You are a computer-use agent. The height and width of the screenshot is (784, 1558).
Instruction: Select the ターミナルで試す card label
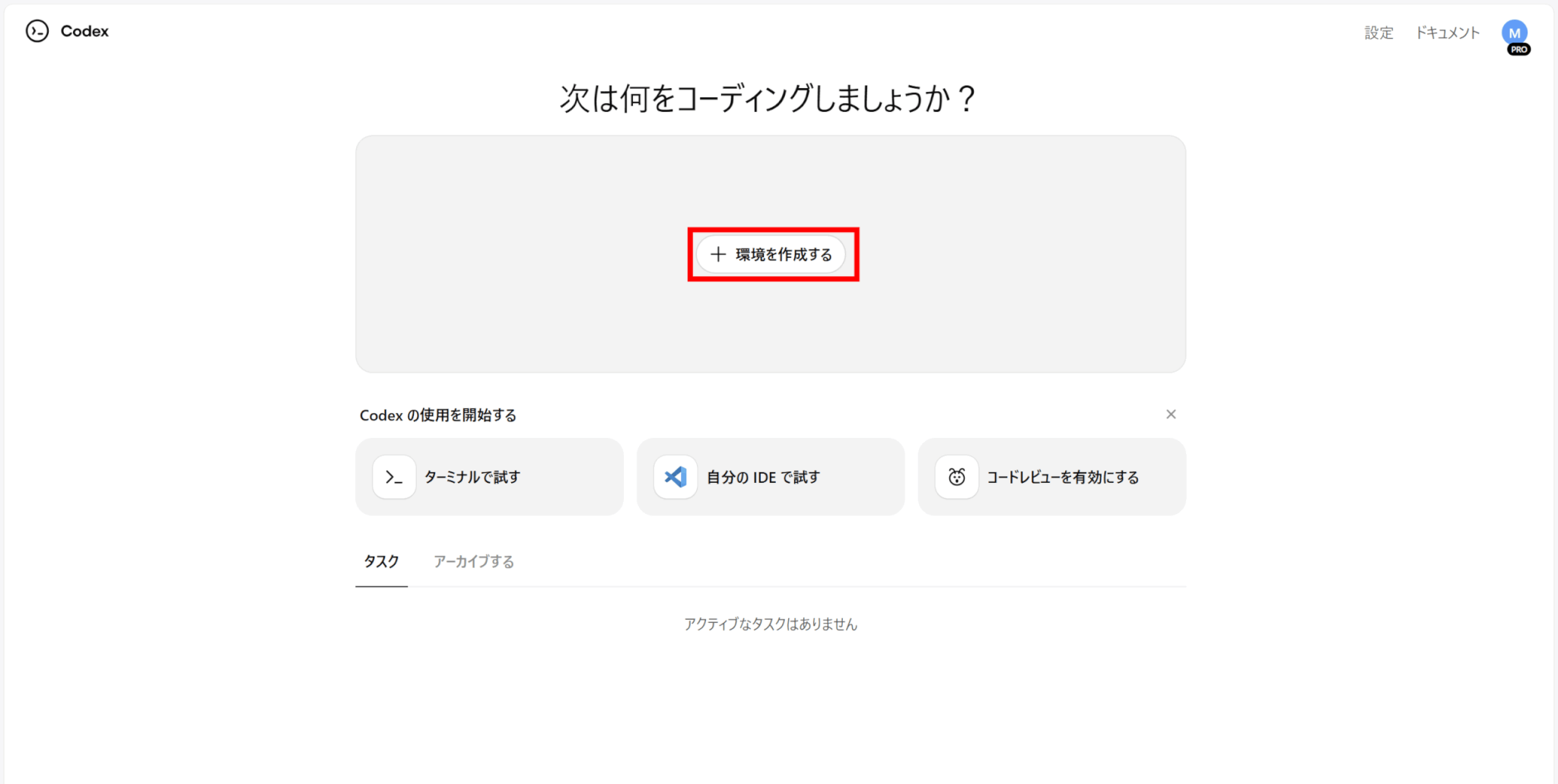coord(472,477)
